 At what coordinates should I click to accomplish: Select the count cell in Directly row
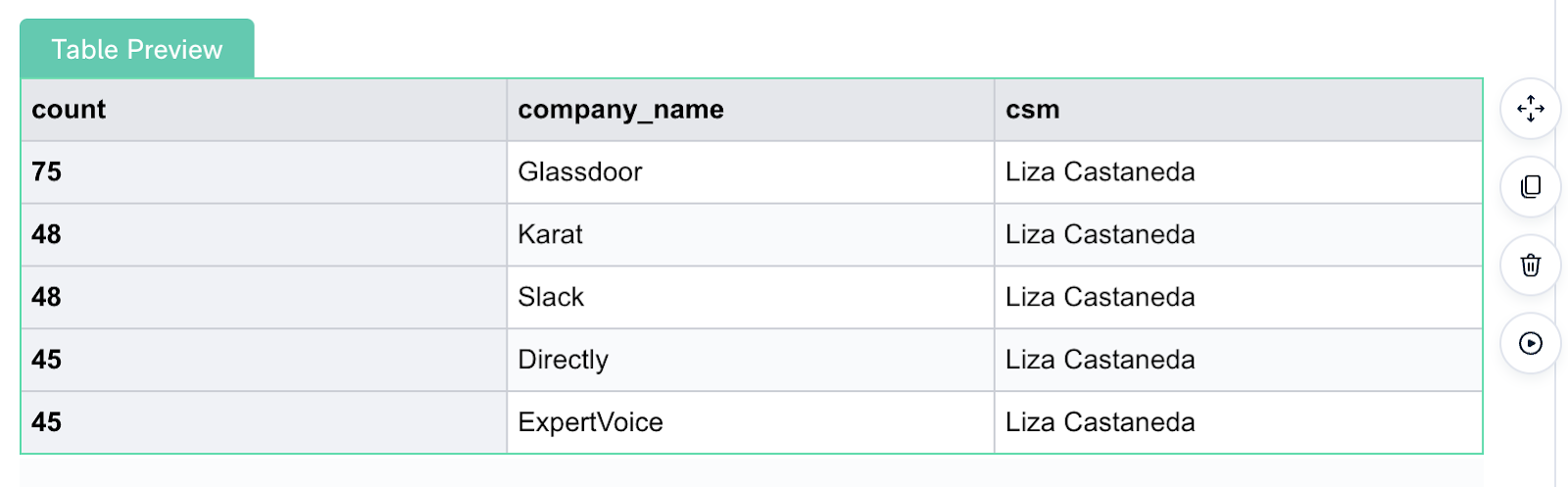pyautogui.click(x=264, y=361)
